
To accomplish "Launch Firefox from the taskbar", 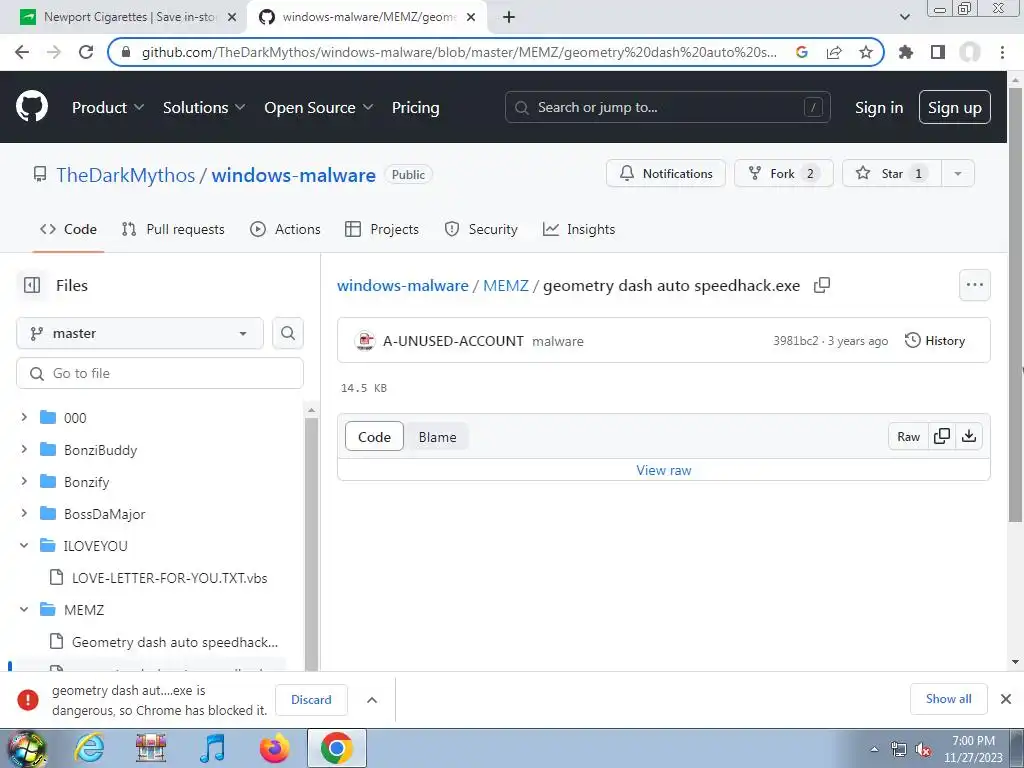I will pyautogui.click(x=274, y=748).
